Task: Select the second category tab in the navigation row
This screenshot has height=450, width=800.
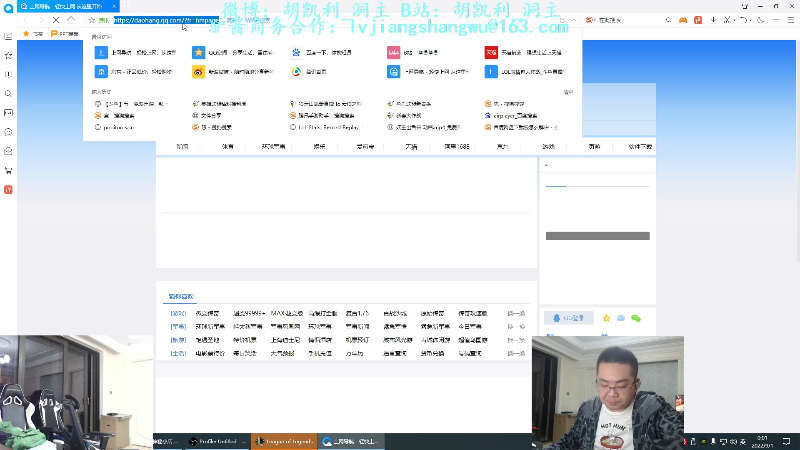Action: [228, 147]
